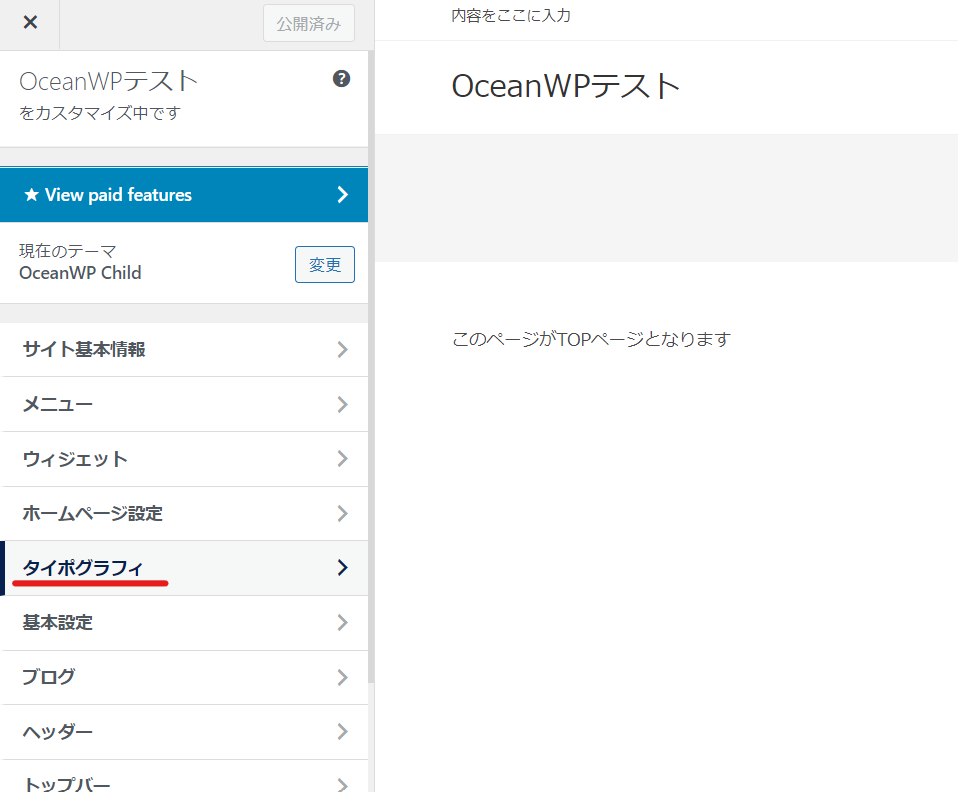Click the ブログ chevron icon

343,677
